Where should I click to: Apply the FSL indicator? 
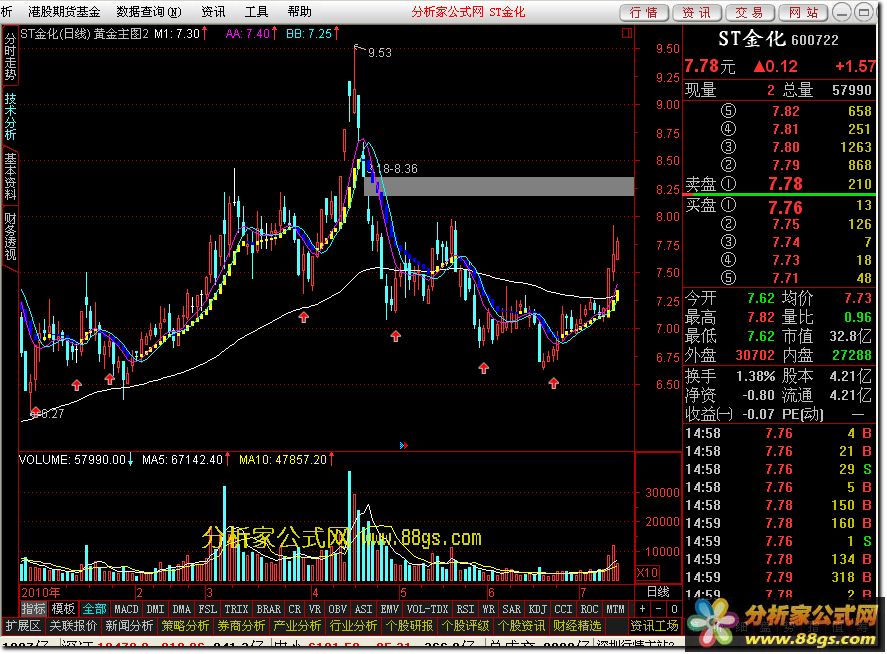[208, 609]
